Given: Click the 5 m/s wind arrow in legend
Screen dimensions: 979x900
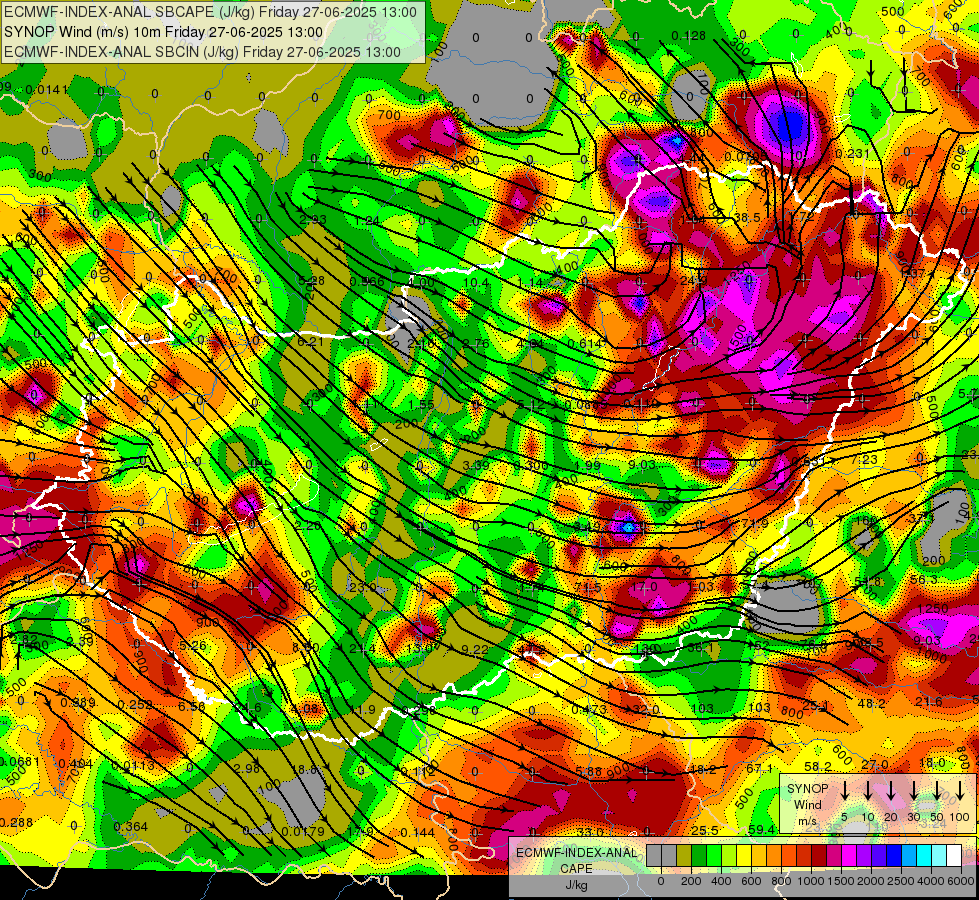Looking at the screenshot, I should pos(844,791).
